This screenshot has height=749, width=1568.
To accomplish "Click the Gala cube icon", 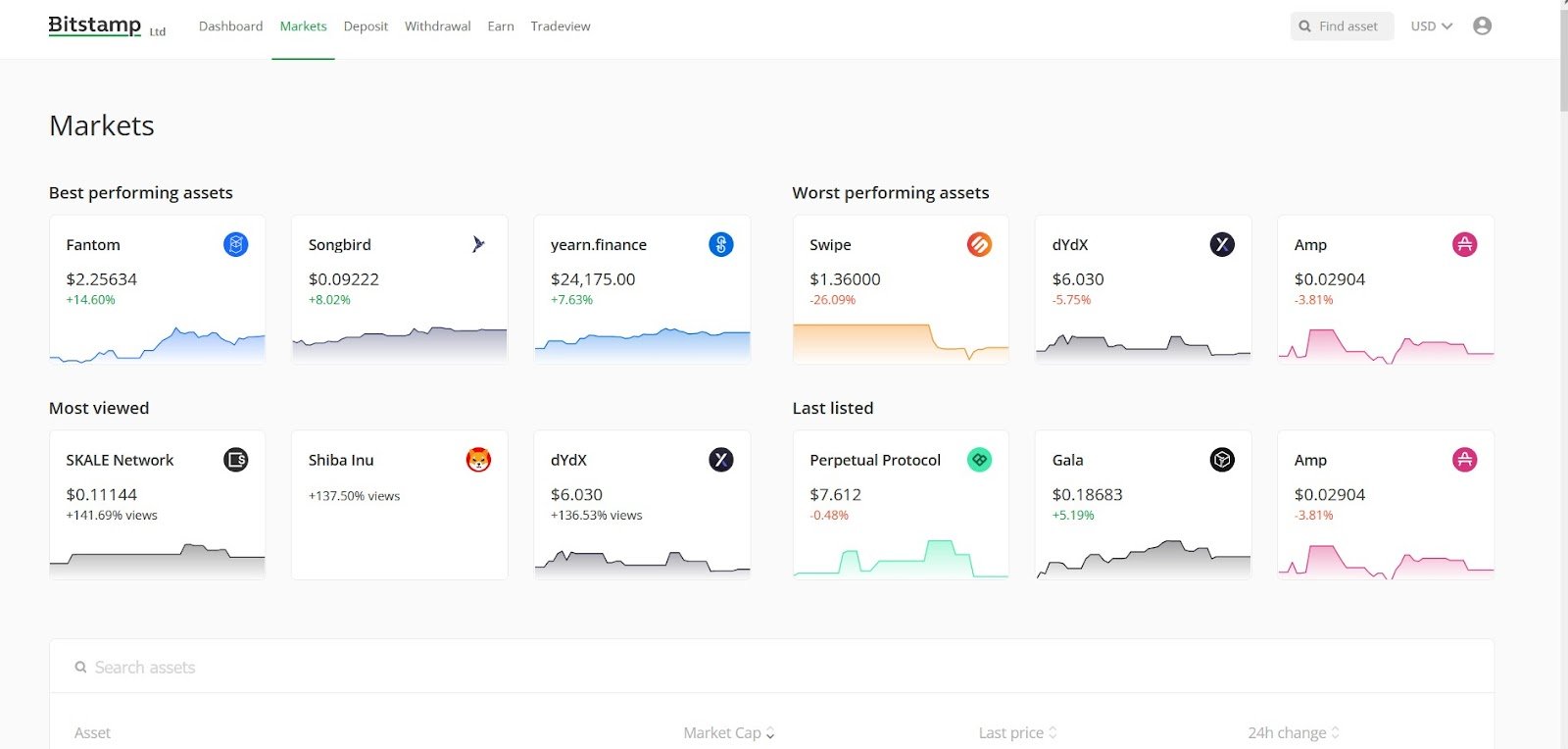I will tap(1222, 460).
